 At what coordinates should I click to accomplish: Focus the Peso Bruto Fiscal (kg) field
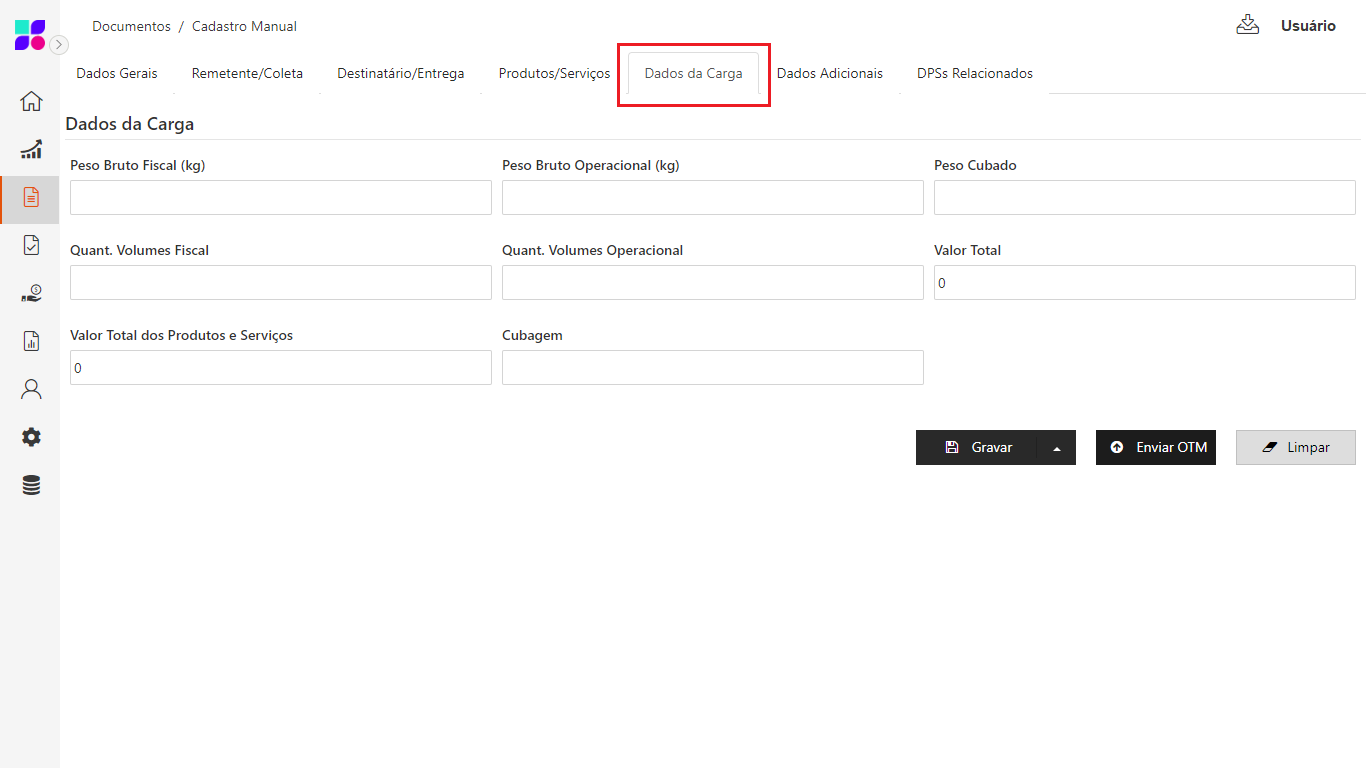click(x=280, y=197)
